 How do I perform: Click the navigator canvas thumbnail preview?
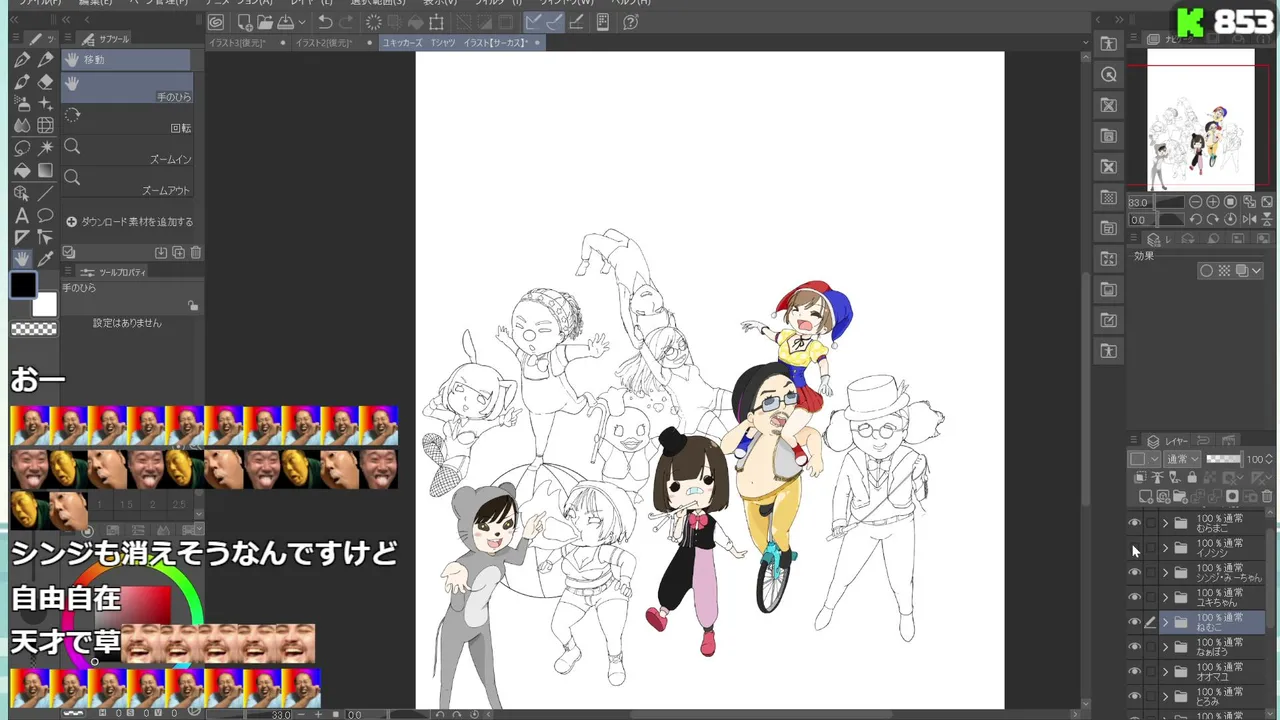(x=1200, y=119)
